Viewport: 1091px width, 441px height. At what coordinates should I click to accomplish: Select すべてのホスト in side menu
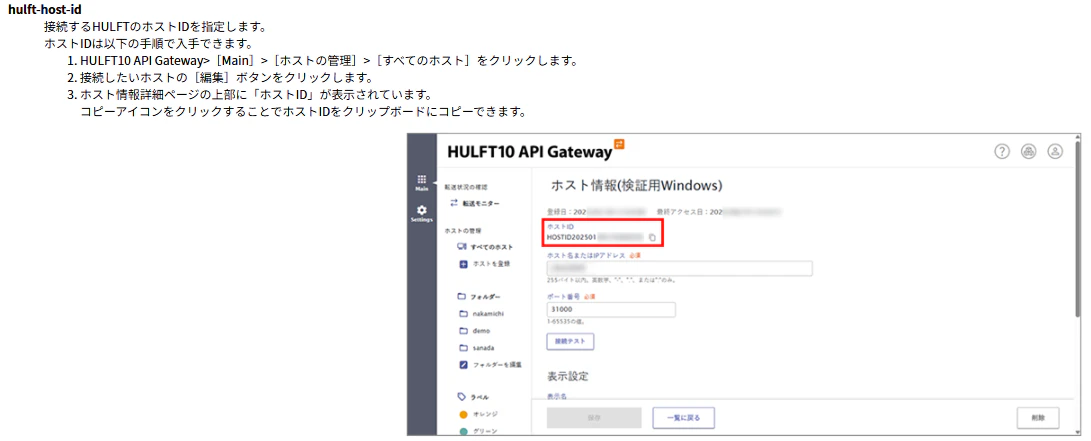[x=486, y=248]
